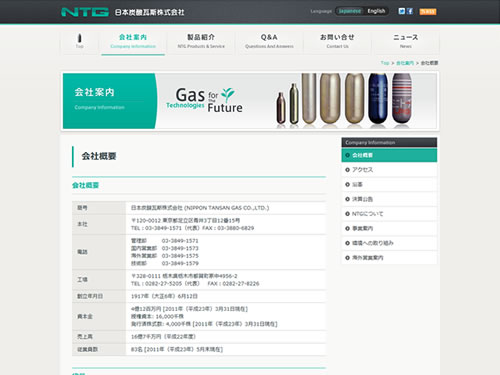Switch language to Japanese
The width and height of the screenshot is (500, 375).
click(349, 11)
